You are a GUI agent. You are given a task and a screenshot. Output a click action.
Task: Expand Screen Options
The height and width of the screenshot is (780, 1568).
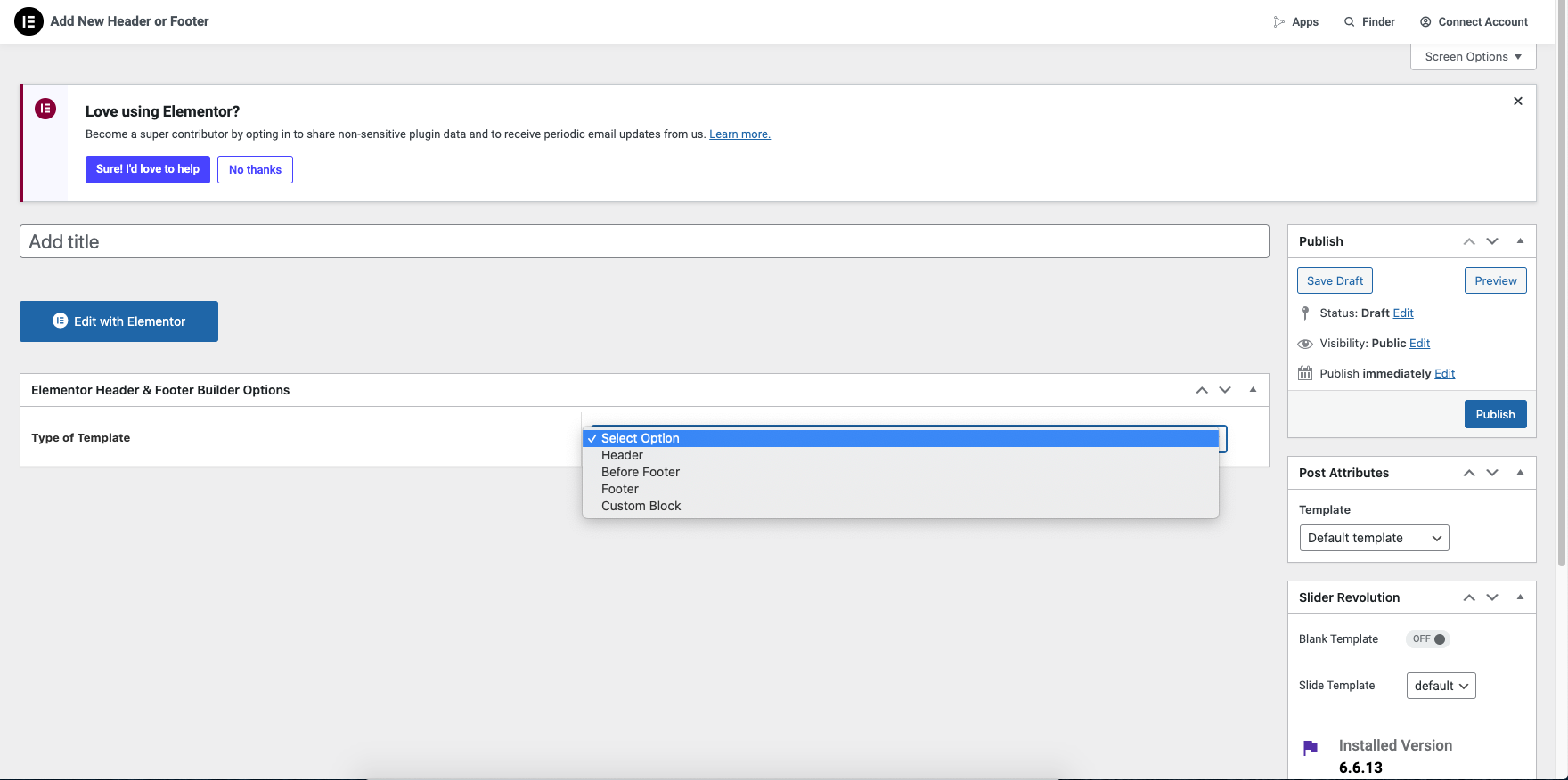tap(1473, 57)
